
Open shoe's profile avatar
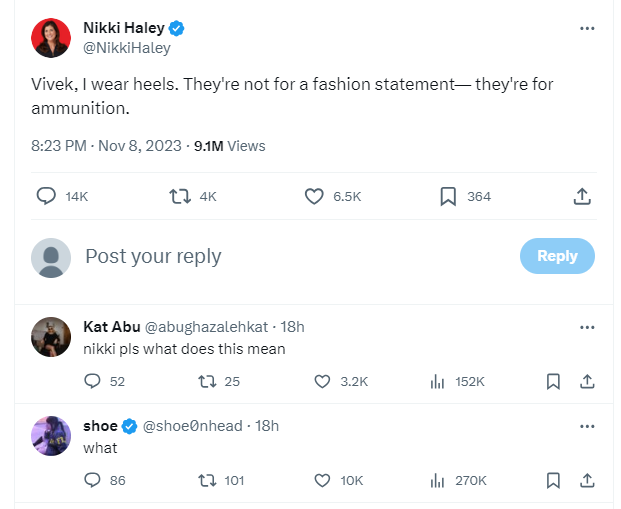tap(51, 436)
